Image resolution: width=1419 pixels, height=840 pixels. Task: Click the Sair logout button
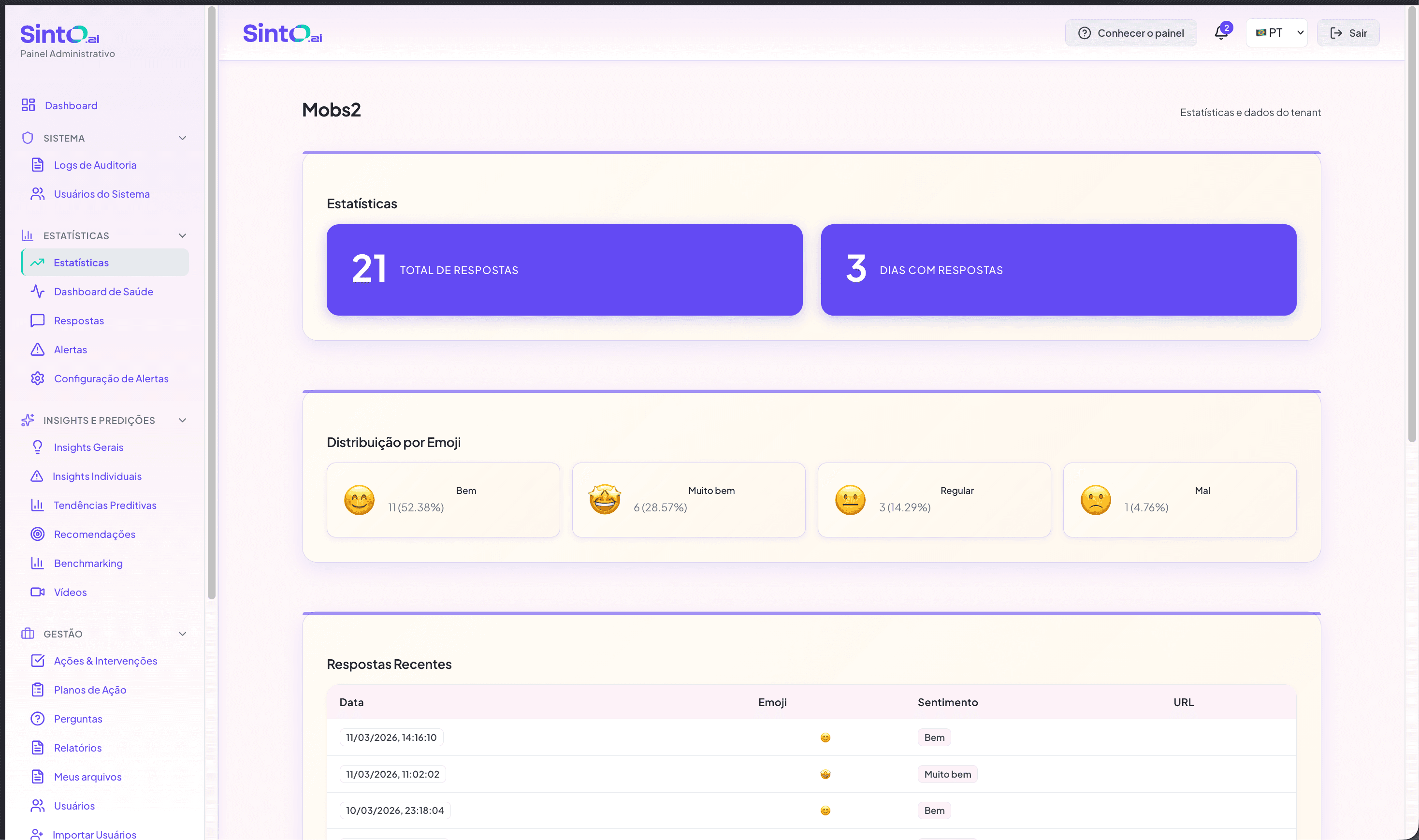tap(1347, 33)
